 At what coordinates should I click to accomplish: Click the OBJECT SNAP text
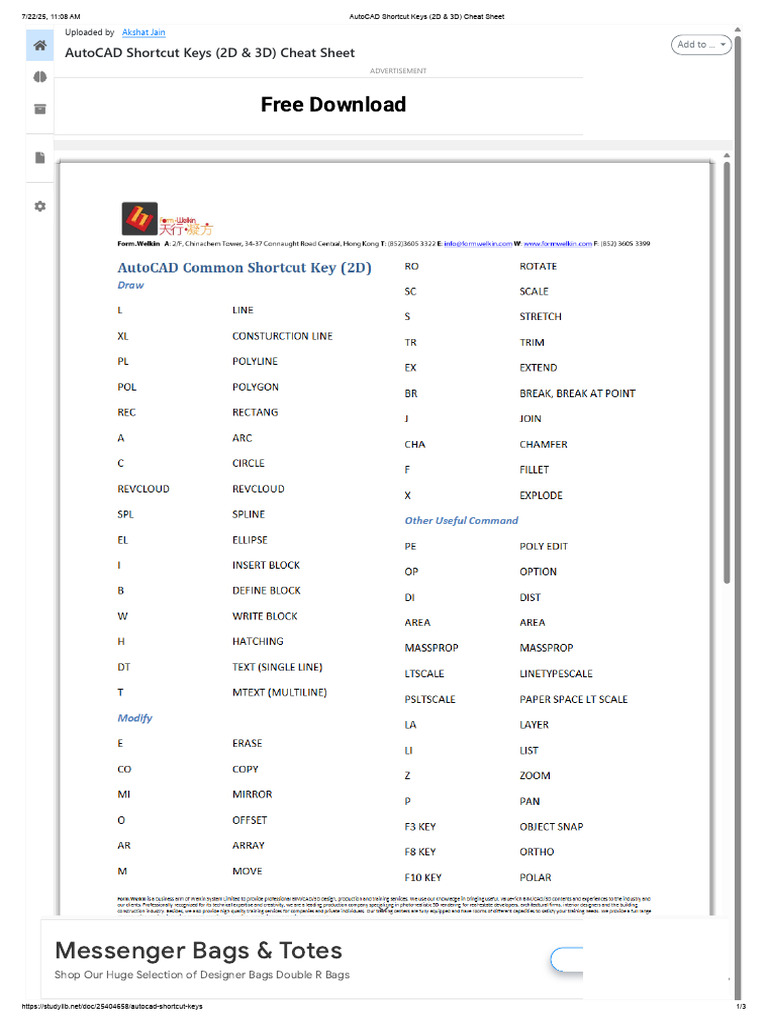tap(551, 826)
